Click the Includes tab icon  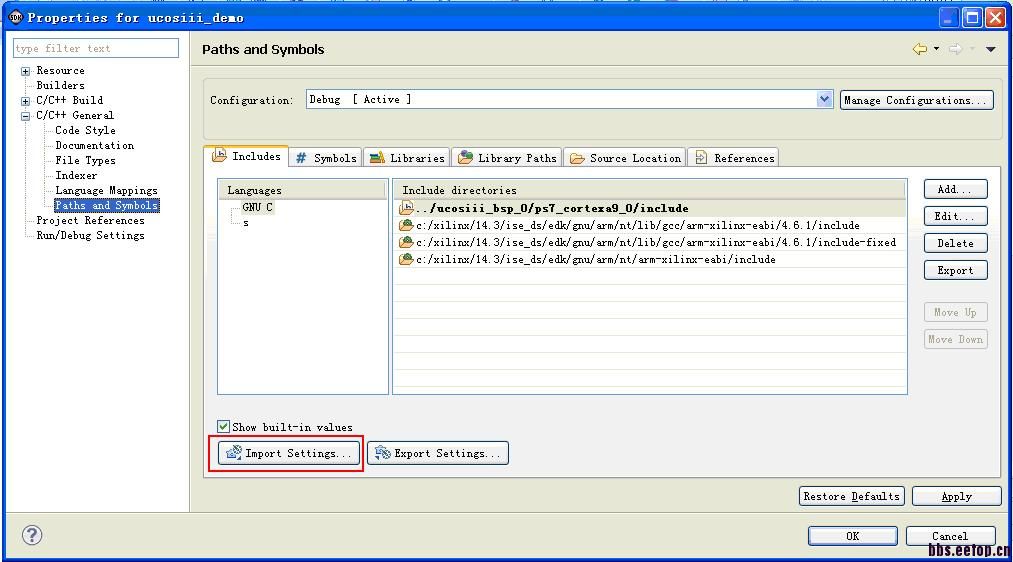click(220, 155)
